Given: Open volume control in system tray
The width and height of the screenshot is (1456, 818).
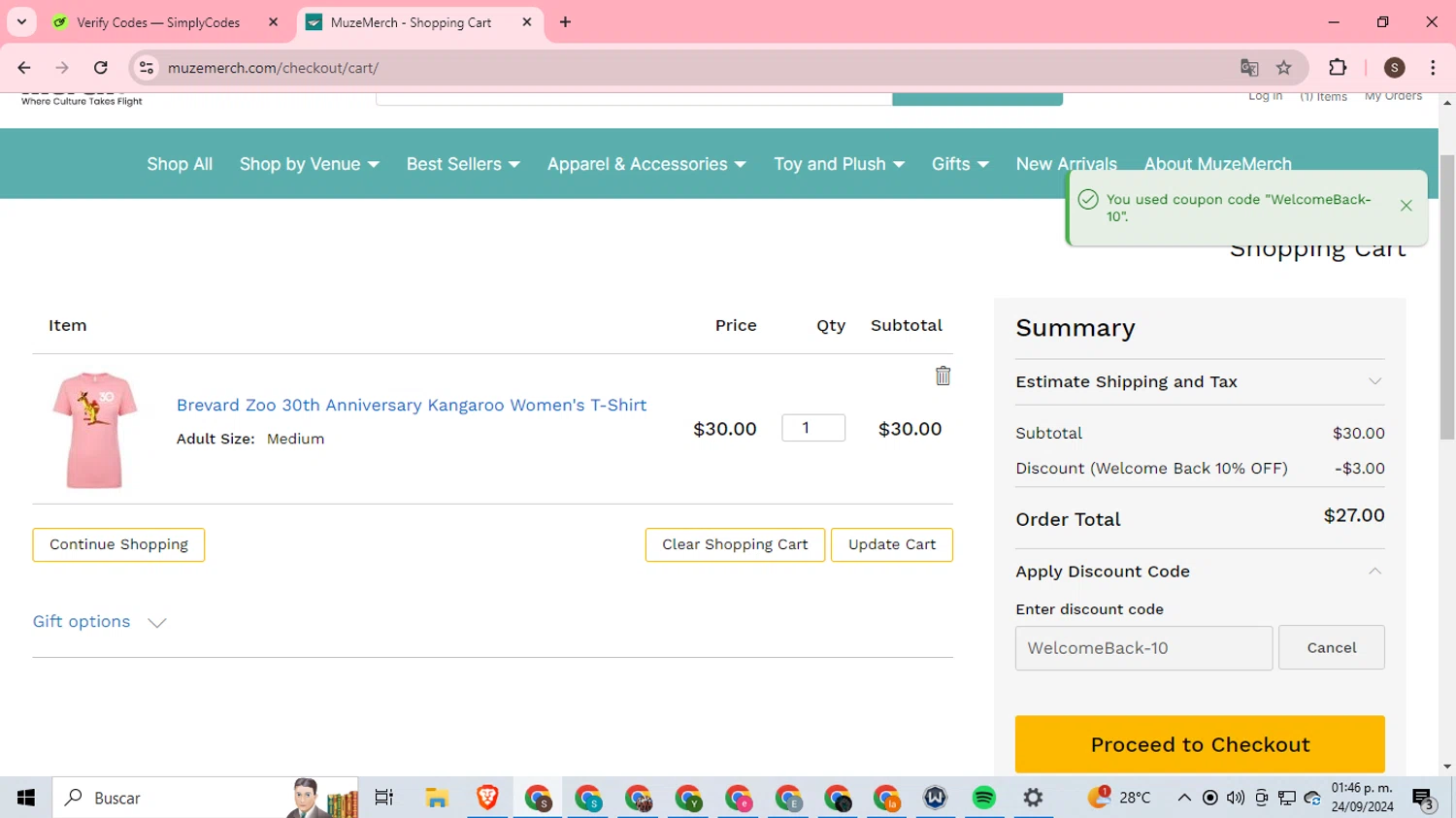Looking at the screenshot, I should point(1236,798).
